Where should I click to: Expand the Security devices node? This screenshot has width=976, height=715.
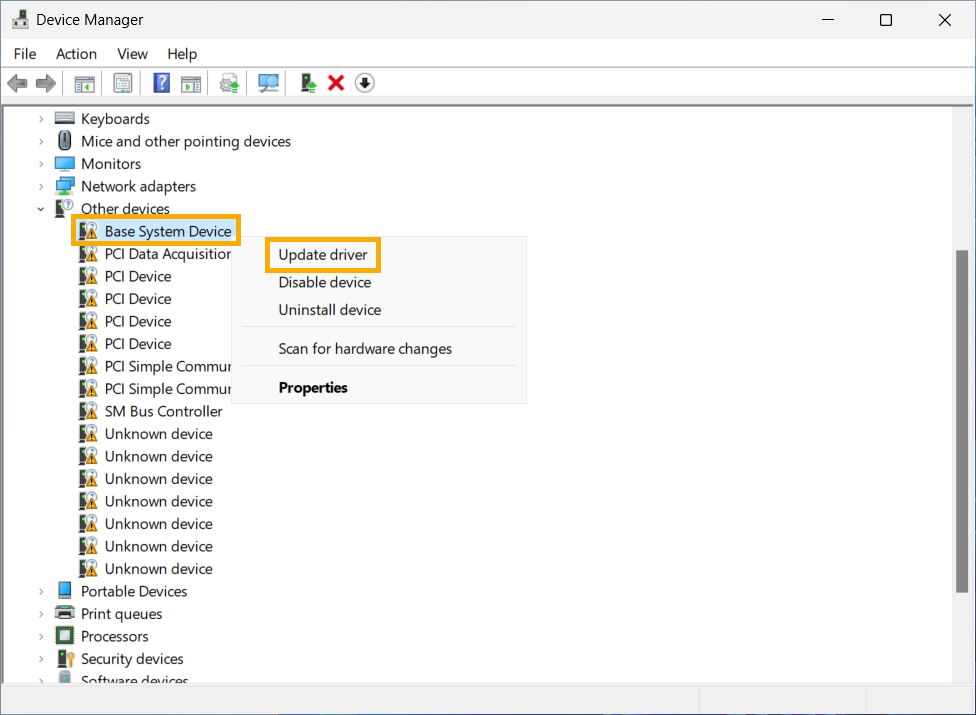click(41, 658)
